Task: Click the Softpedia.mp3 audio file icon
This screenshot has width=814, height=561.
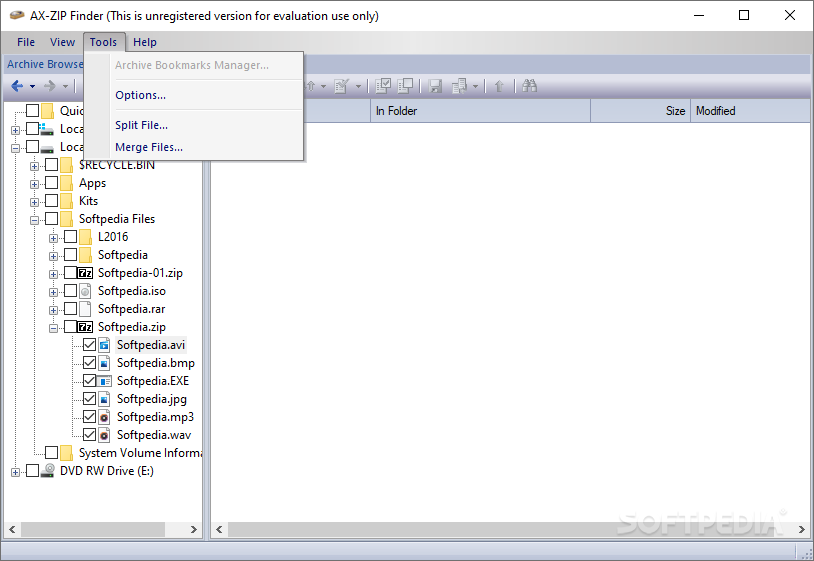Action: pyautogui.click(x=104, y=417)
